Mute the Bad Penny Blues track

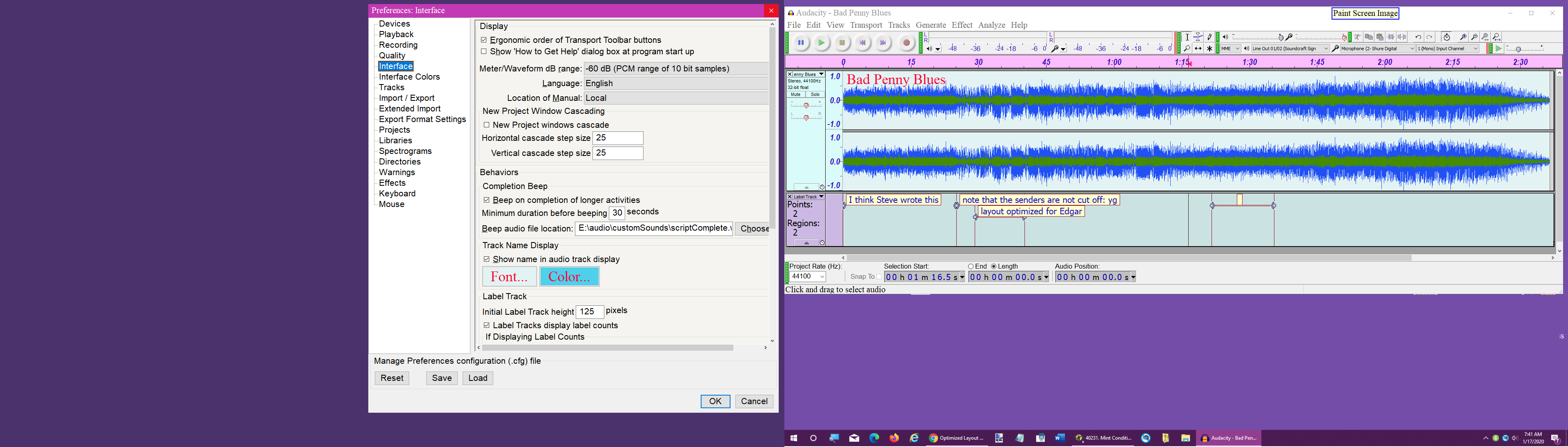click(x=795, y=94)
